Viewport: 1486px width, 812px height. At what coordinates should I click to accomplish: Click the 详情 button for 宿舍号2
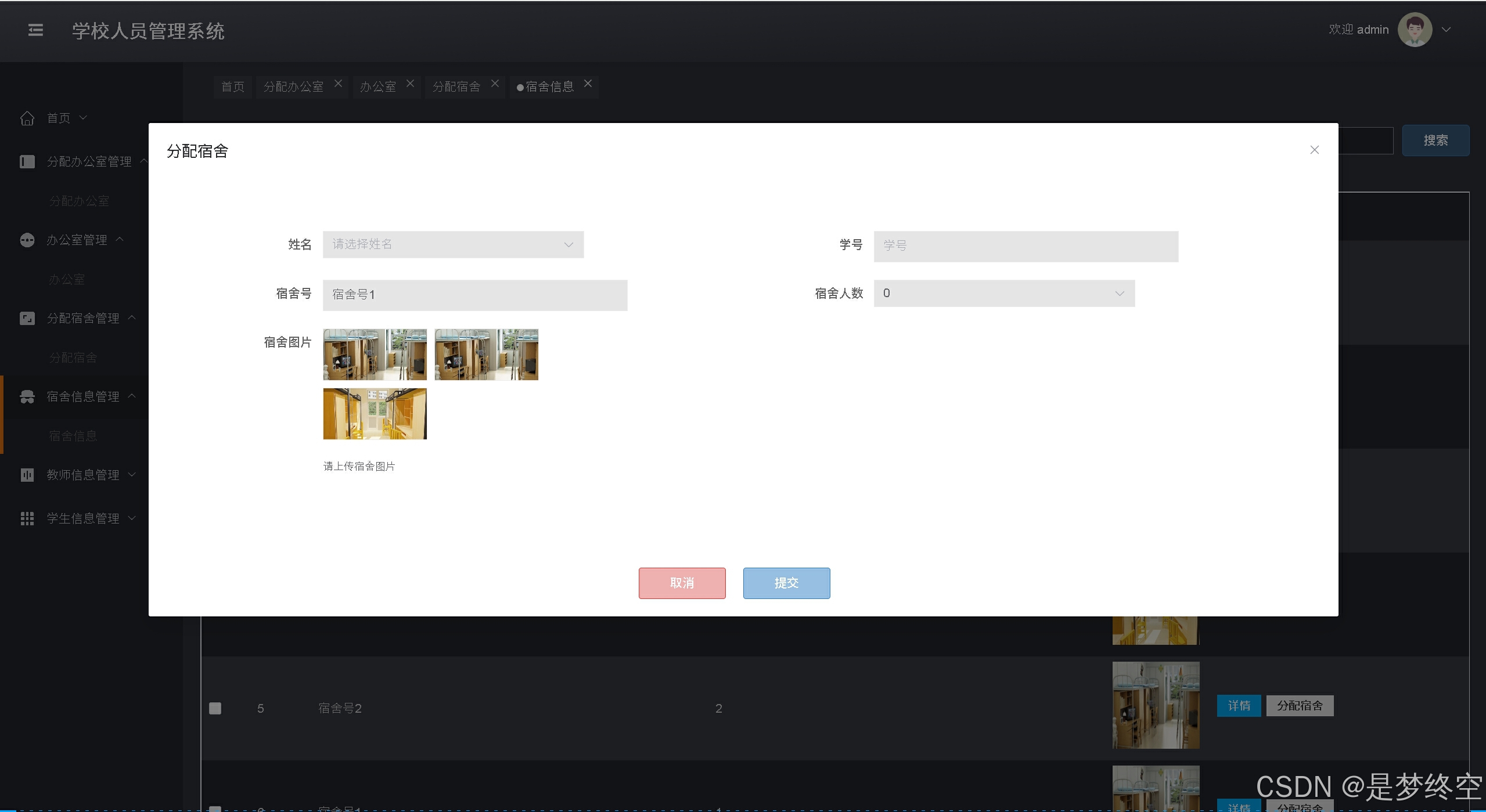pyautogui.click(x=1238, y=706)
